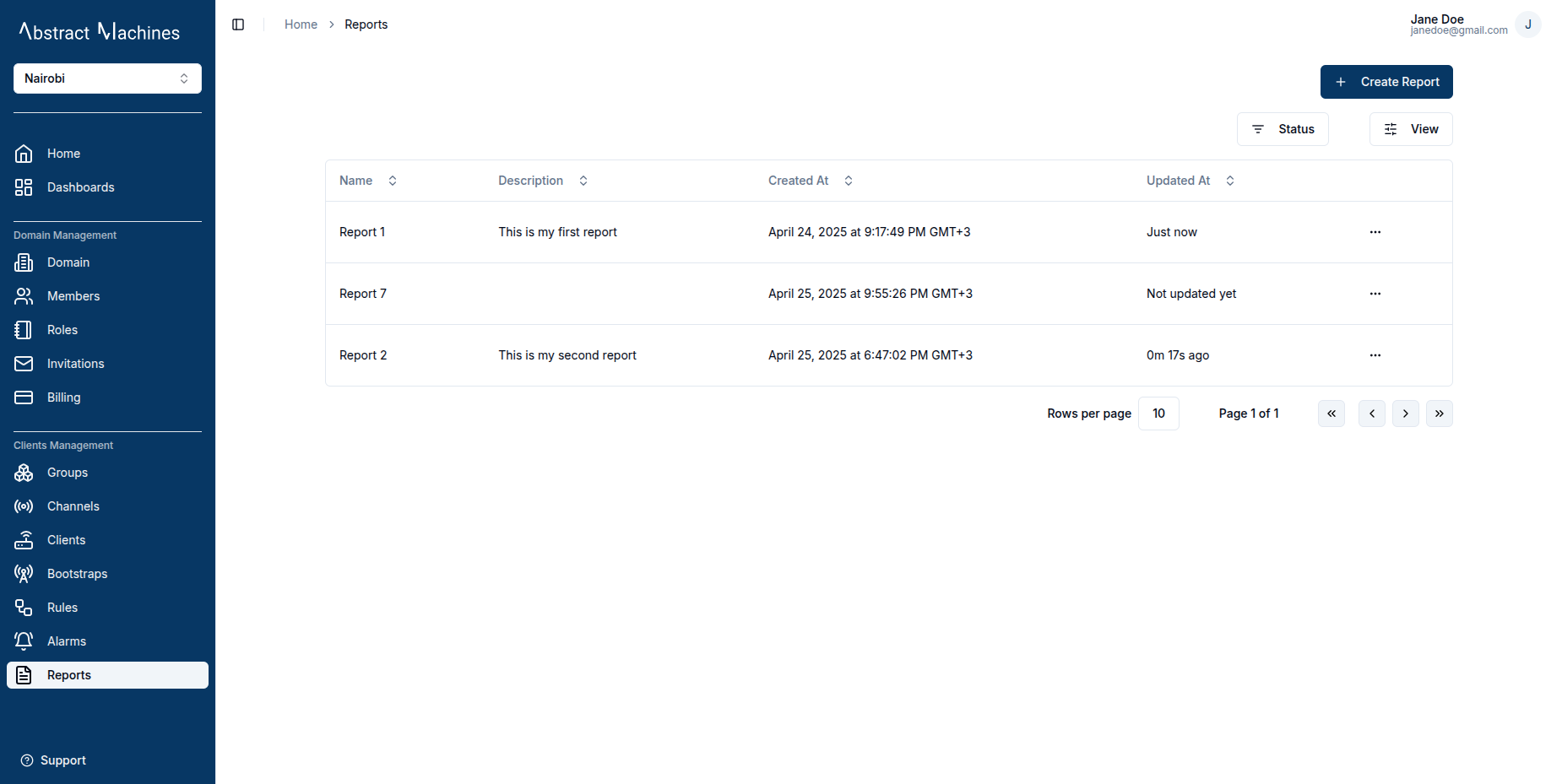Click the Home sidebar house icon
Screen dimensions: 1562x784
click(24, 154)
